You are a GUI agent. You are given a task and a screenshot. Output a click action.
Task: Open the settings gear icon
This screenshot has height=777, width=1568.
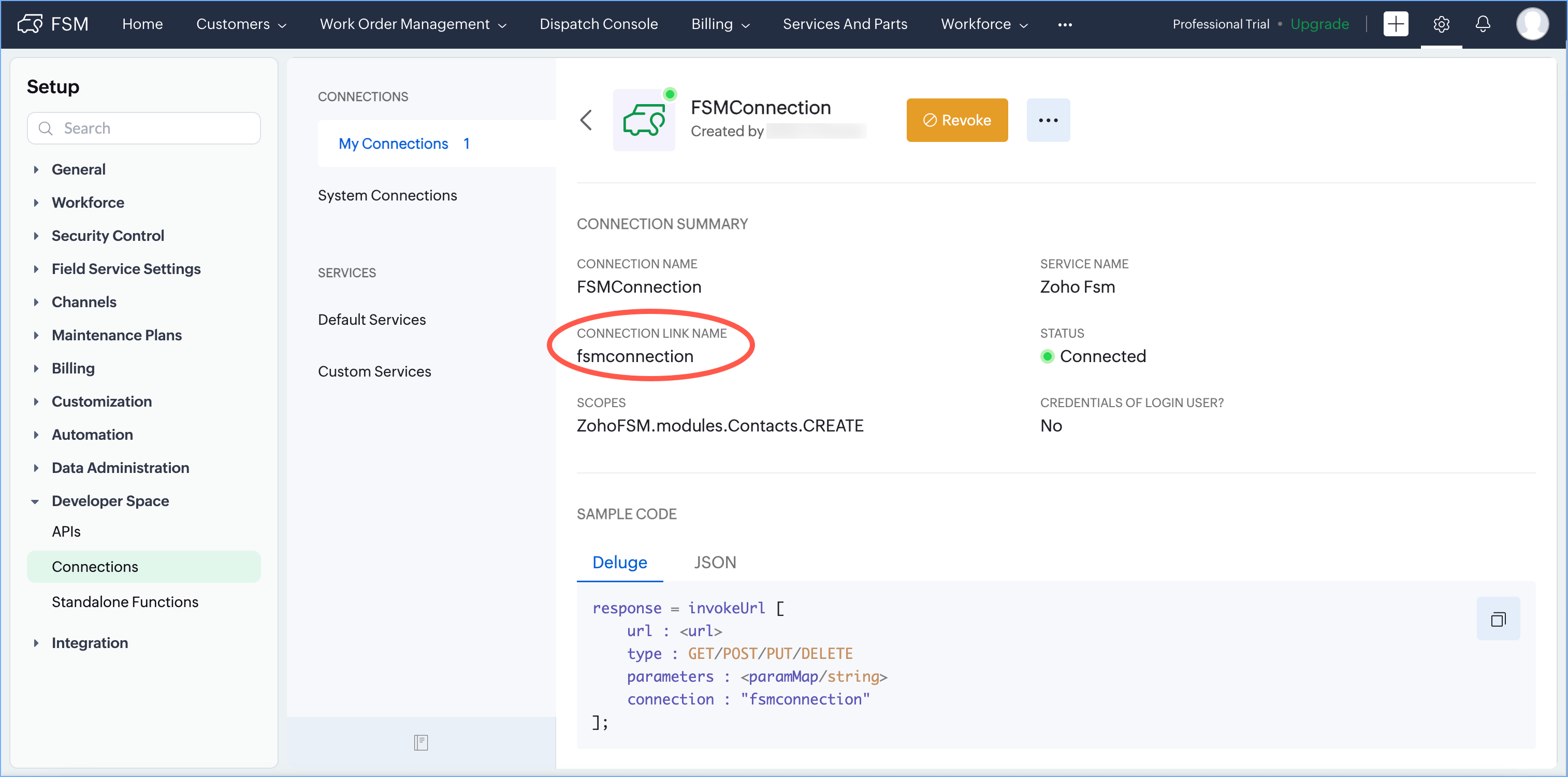(1441, 24)
